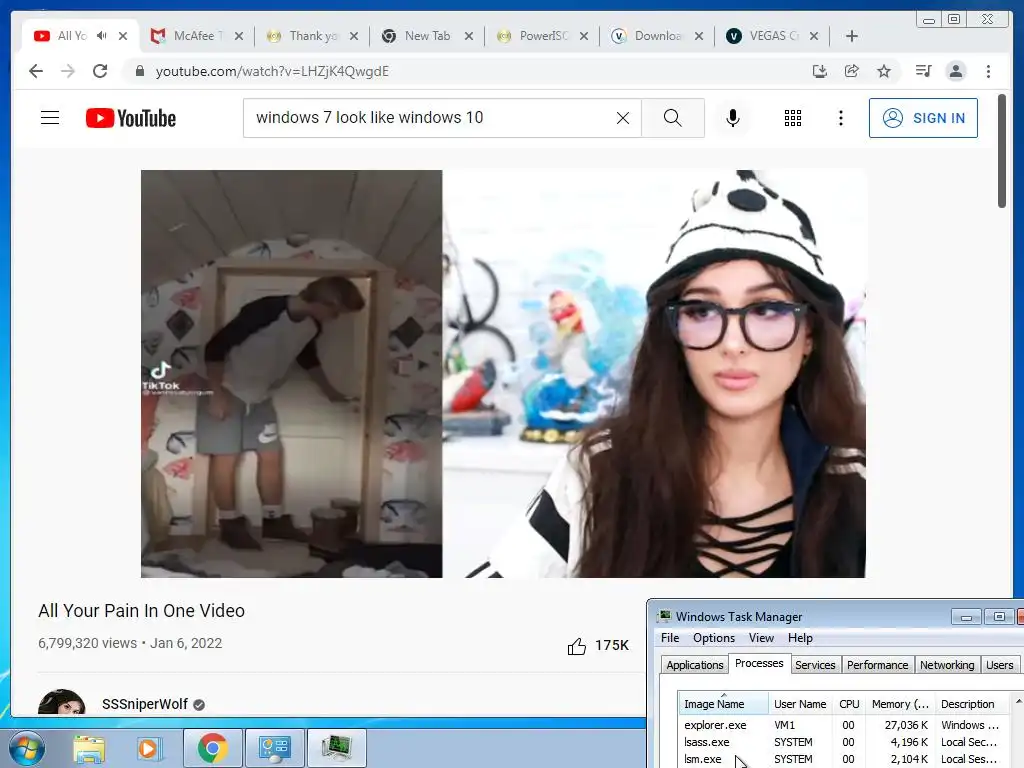Screen dimensions: 1024x768
Task: Click the share page icon in address bar
Action: point(852,71)
